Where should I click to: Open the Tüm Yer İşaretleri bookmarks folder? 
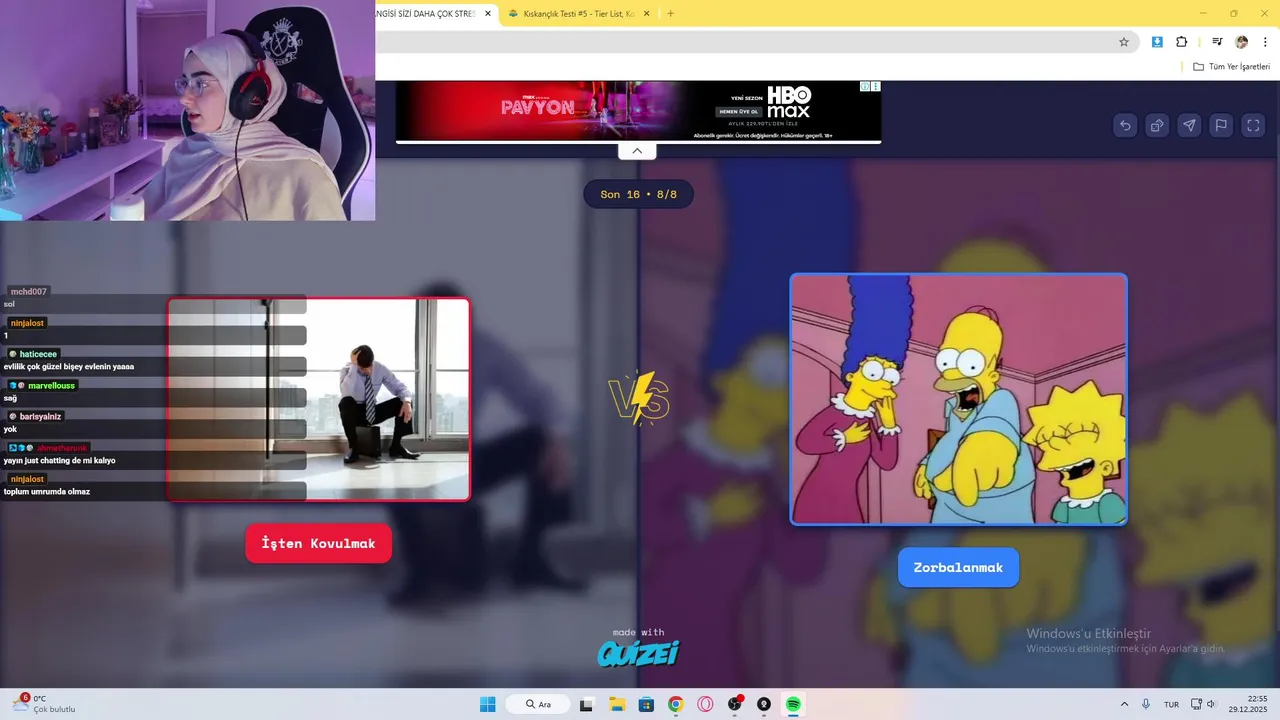click(x=1231, y=67)
